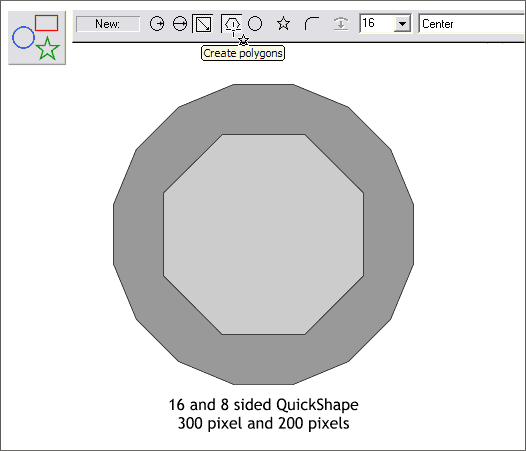Toggle the Create polygons icon
Image resolution: width=526 pixels, height=451 pixels.
coord(232,24)
